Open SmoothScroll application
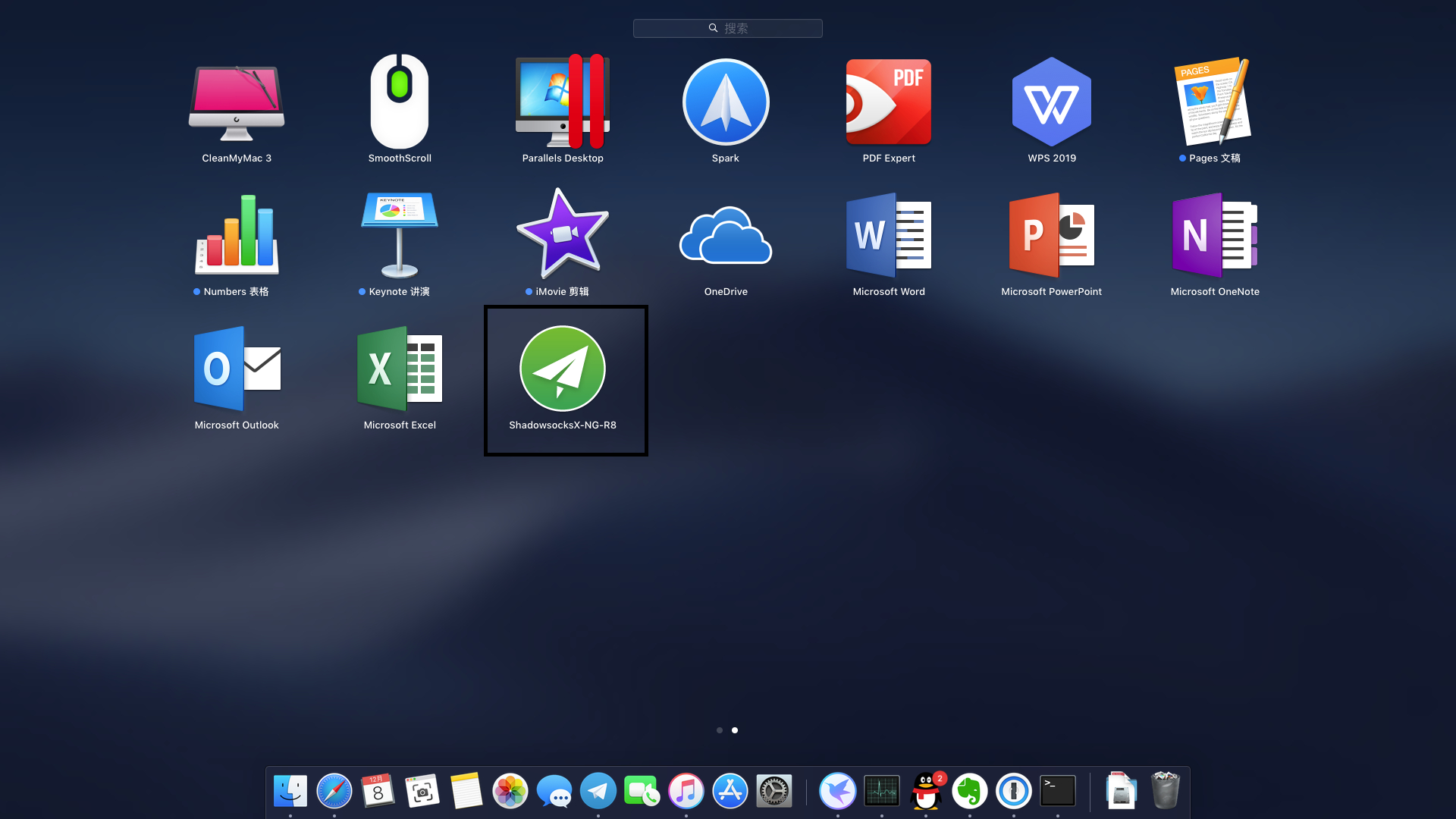The height and width of the screenshot is (819, 1456). click(x=400, y=102)
